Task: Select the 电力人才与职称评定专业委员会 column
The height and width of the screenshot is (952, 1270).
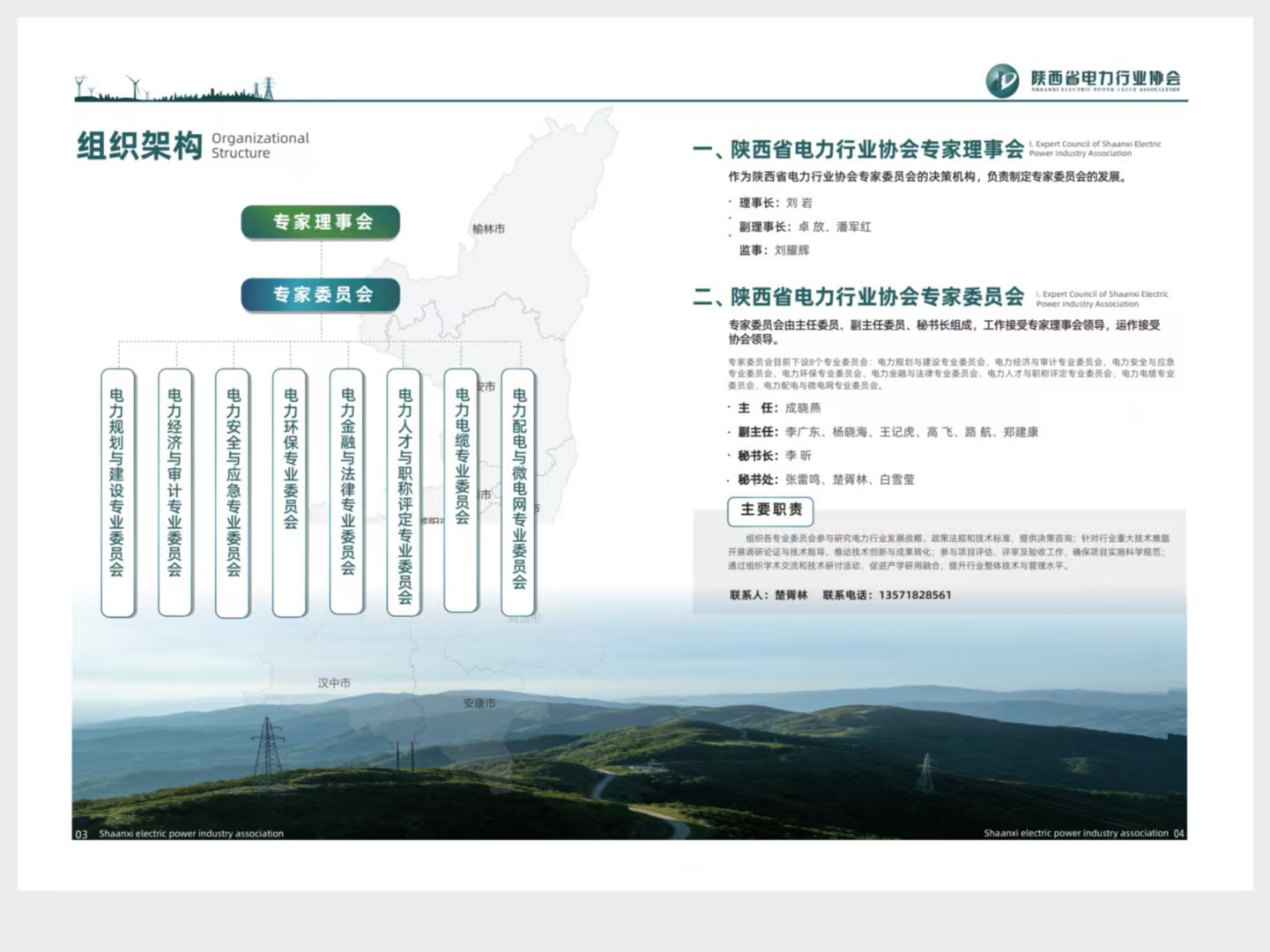Action: pos(405,493)
